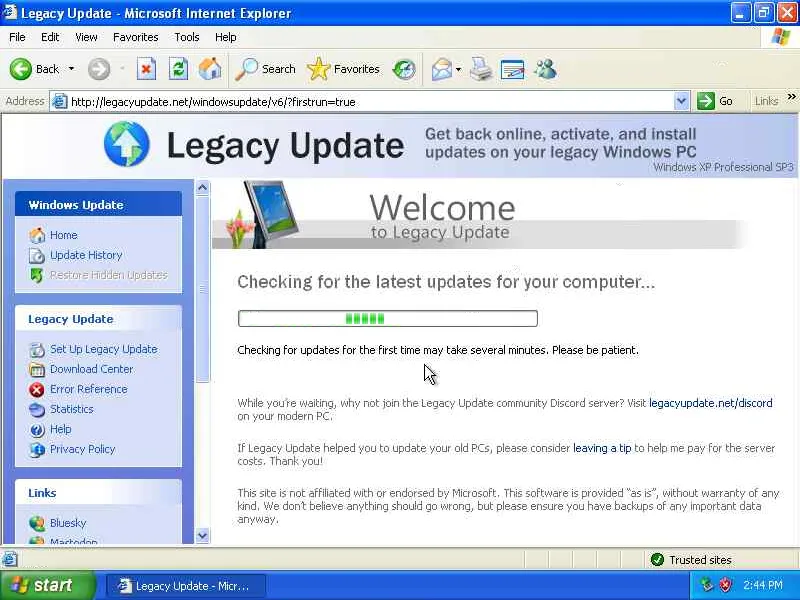The width and height of the screenshot is (800, 600).
Task: Open the Search pane from toolbar
Action: pos(265,69)
